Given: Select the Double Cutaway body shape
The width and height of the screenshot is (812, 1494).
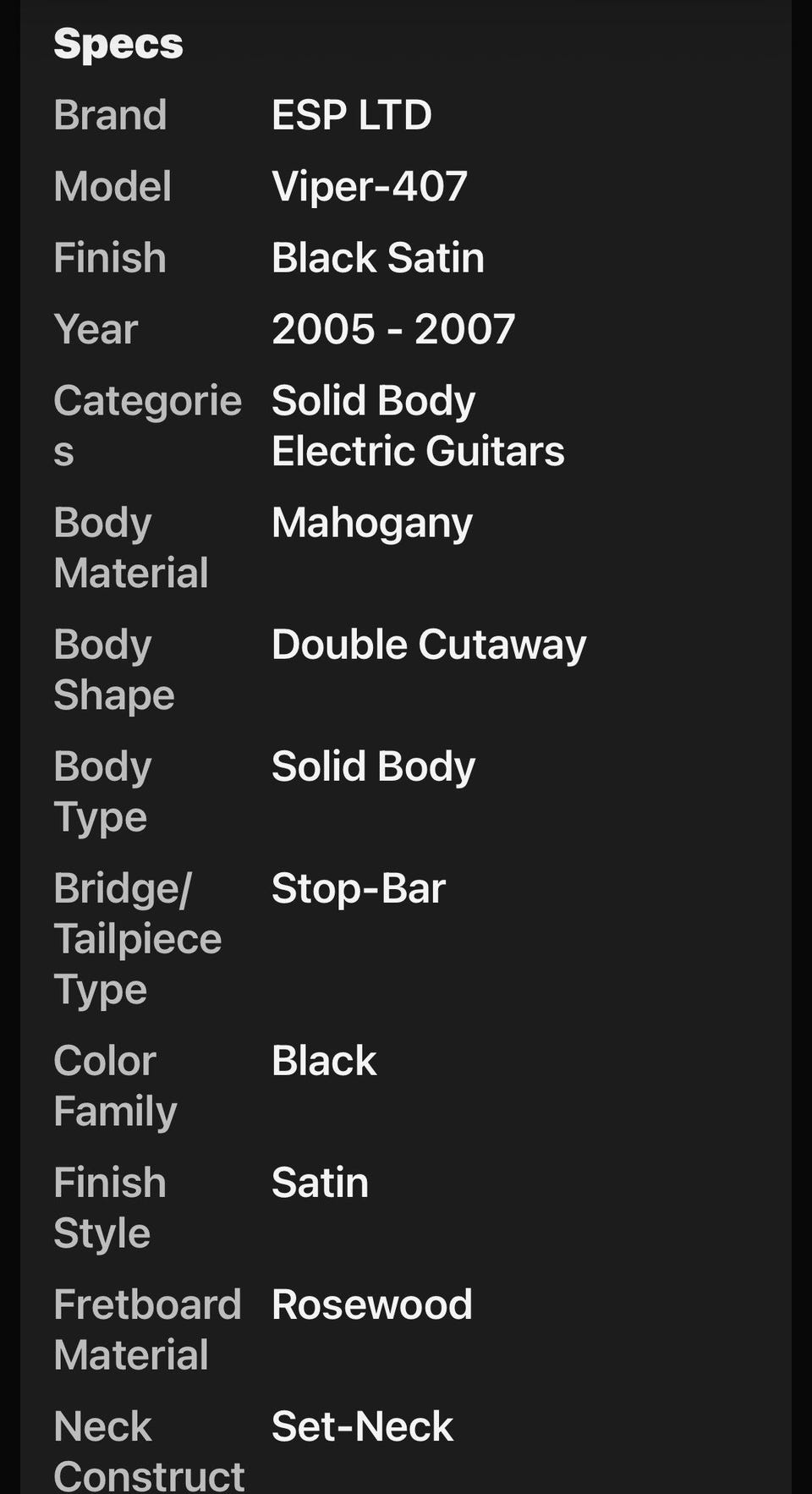Looking at the screenshot, I should point(428,645).
